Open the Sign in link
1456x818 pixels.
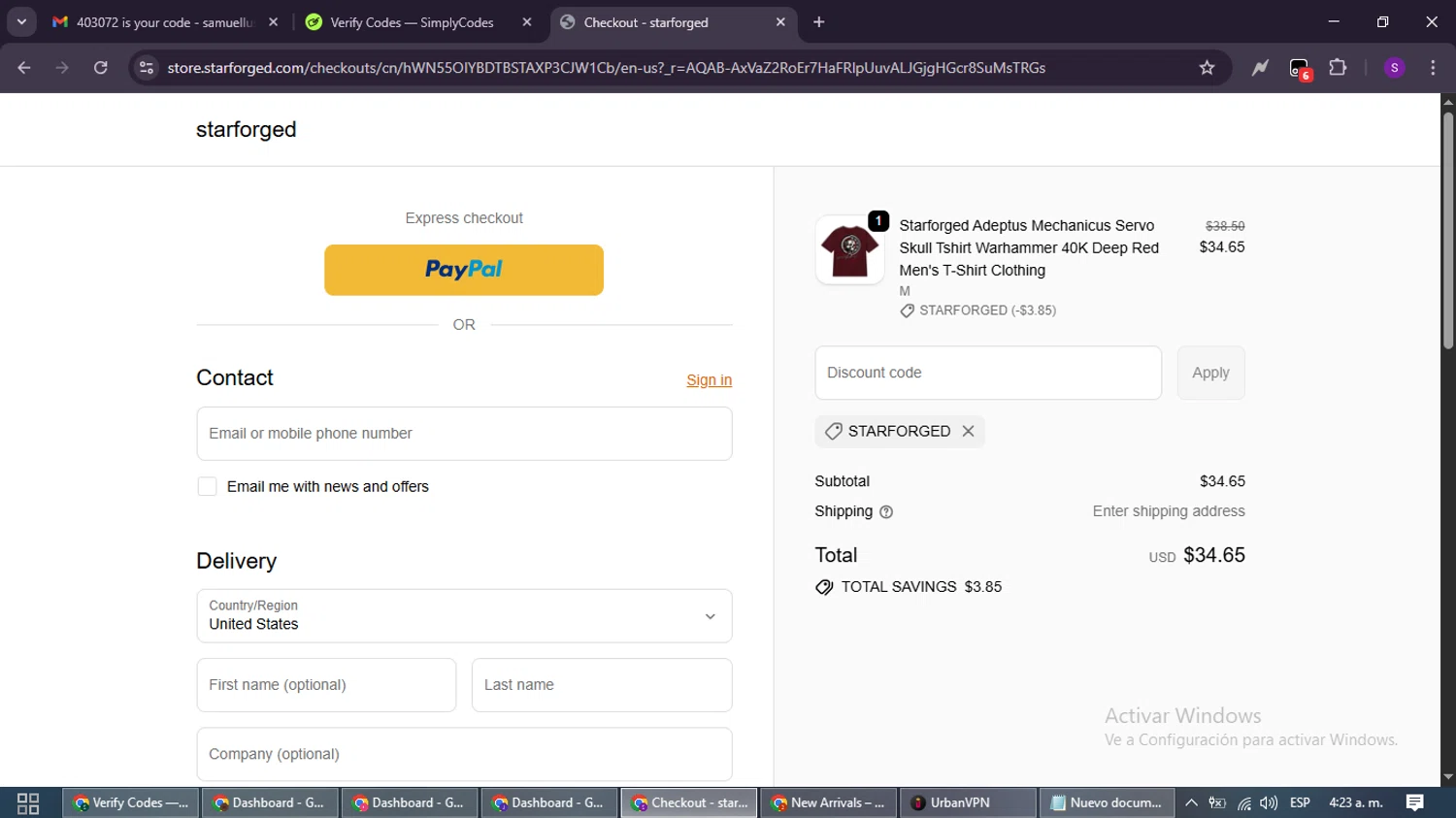(709, 380)
